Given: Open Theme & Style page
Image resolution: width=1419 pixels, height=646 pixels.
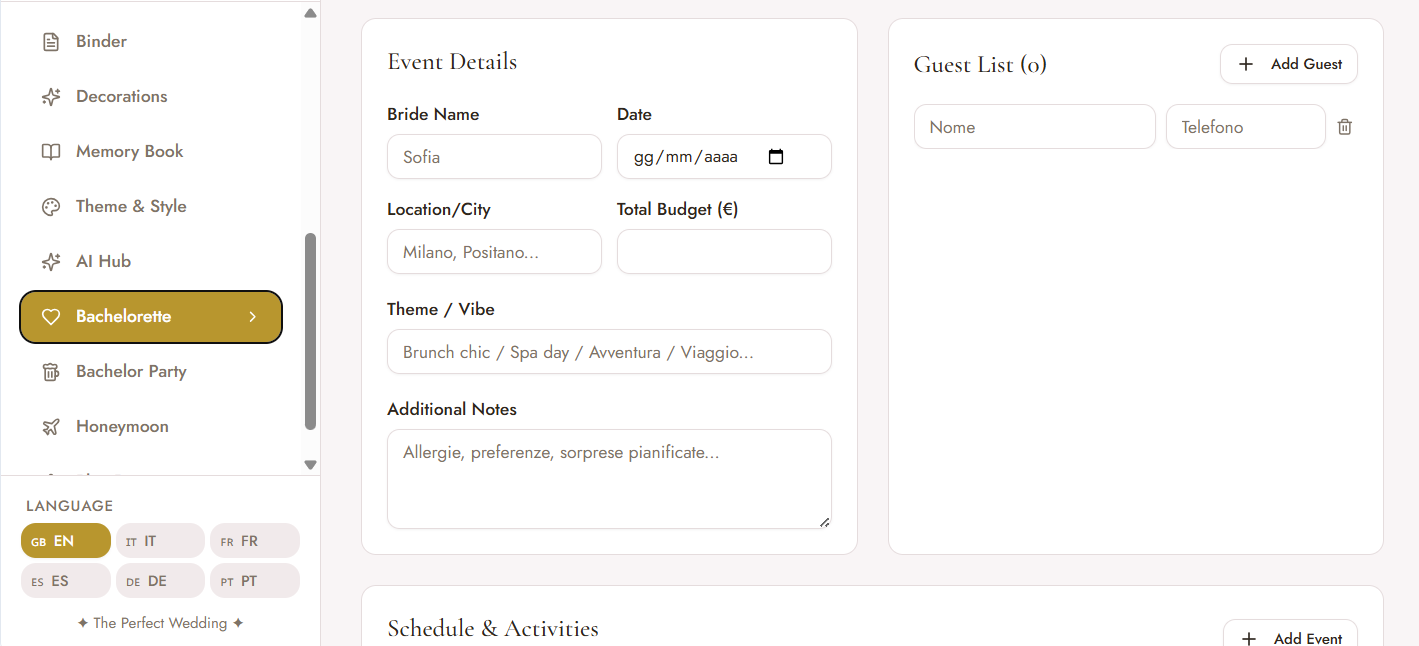Looking at the screenshot, I should pyautogui.click(x=151, y=207).
